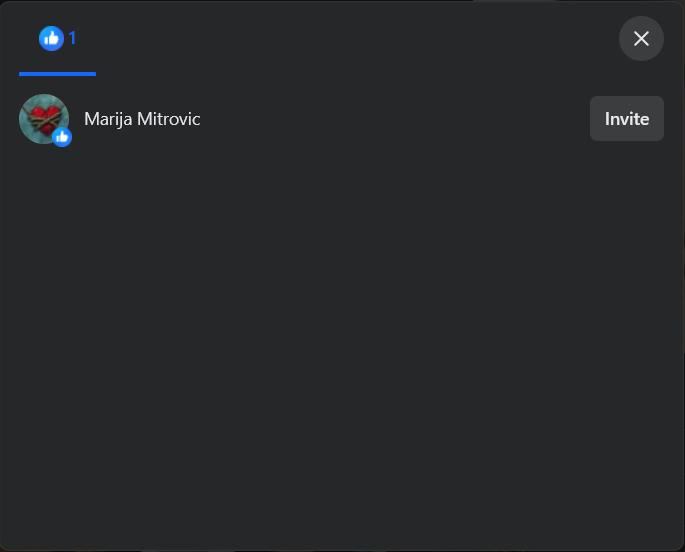The image size is (685, 552).
Task: Click the reaction count number 1
Action: (73, 38)
